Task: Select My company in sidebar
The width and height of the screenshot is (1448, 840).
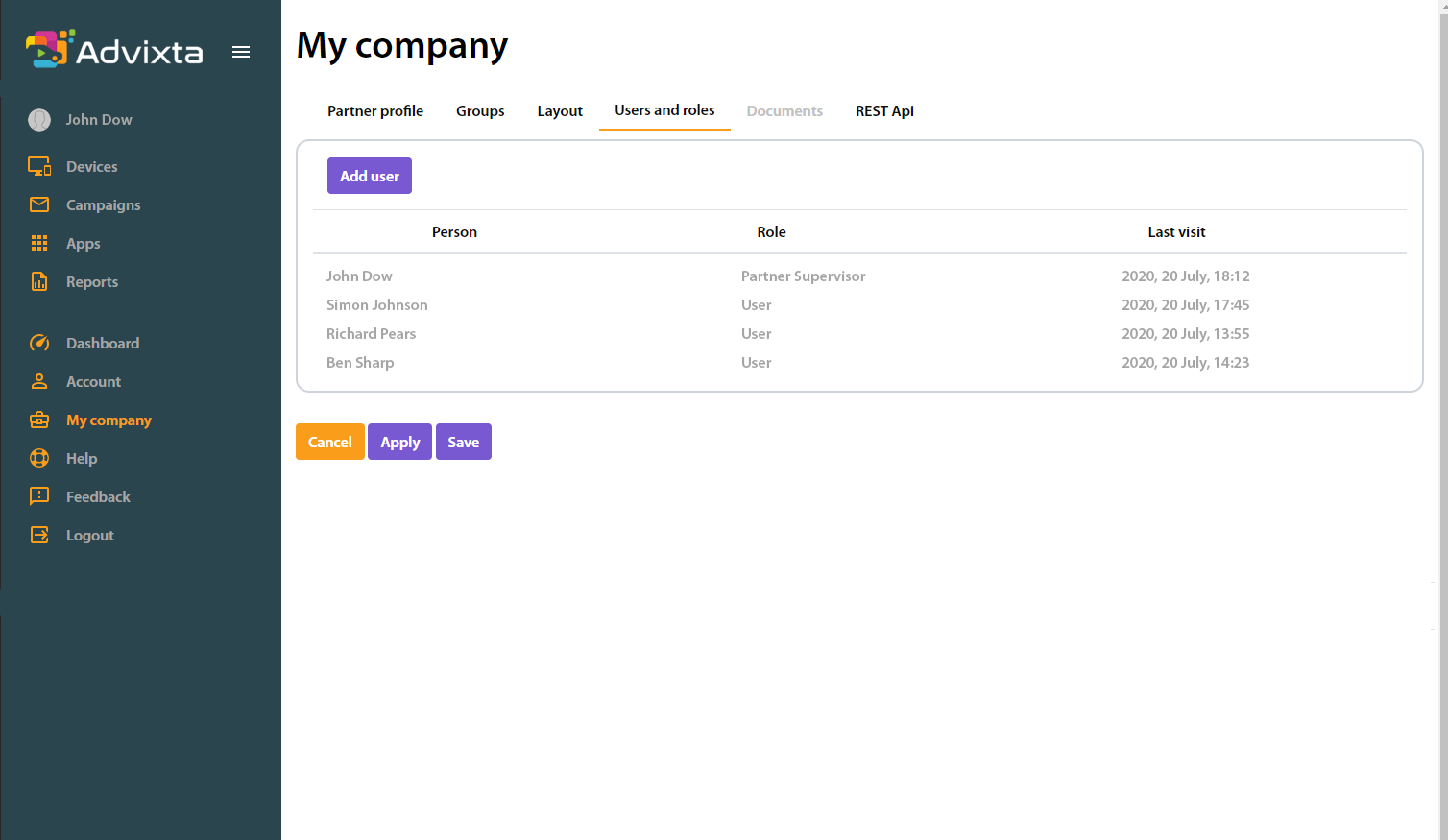Action: pos(109,420)
